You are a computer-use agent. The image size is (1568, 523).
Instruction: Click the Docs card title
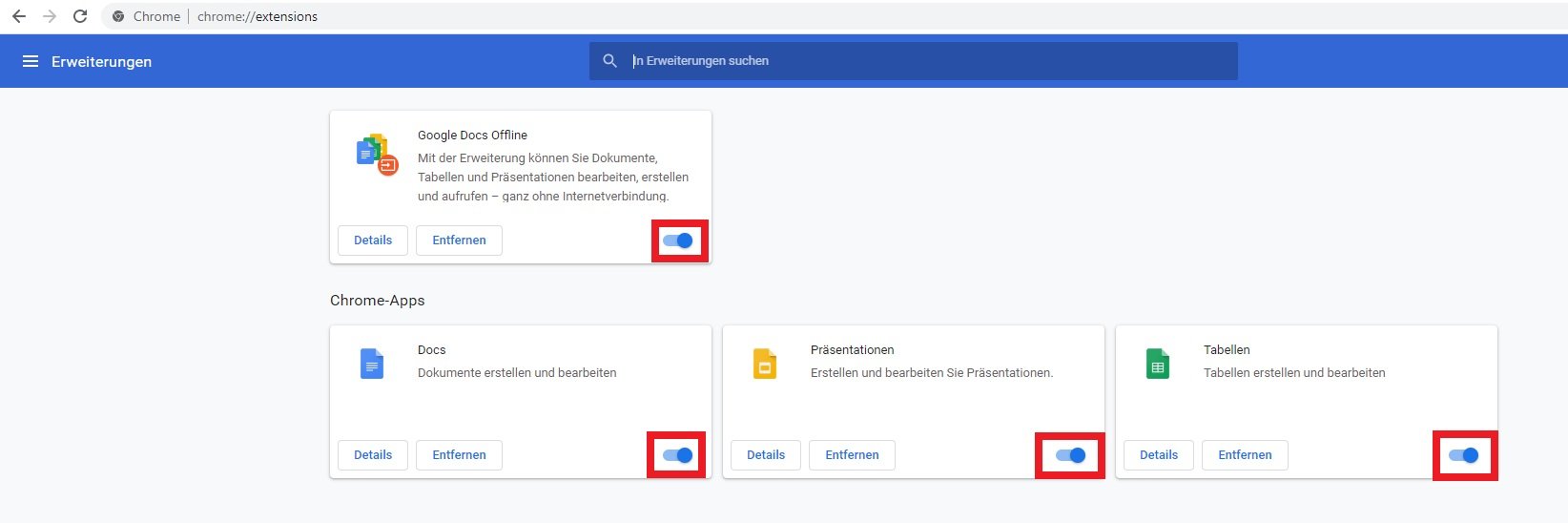(432, 350)
